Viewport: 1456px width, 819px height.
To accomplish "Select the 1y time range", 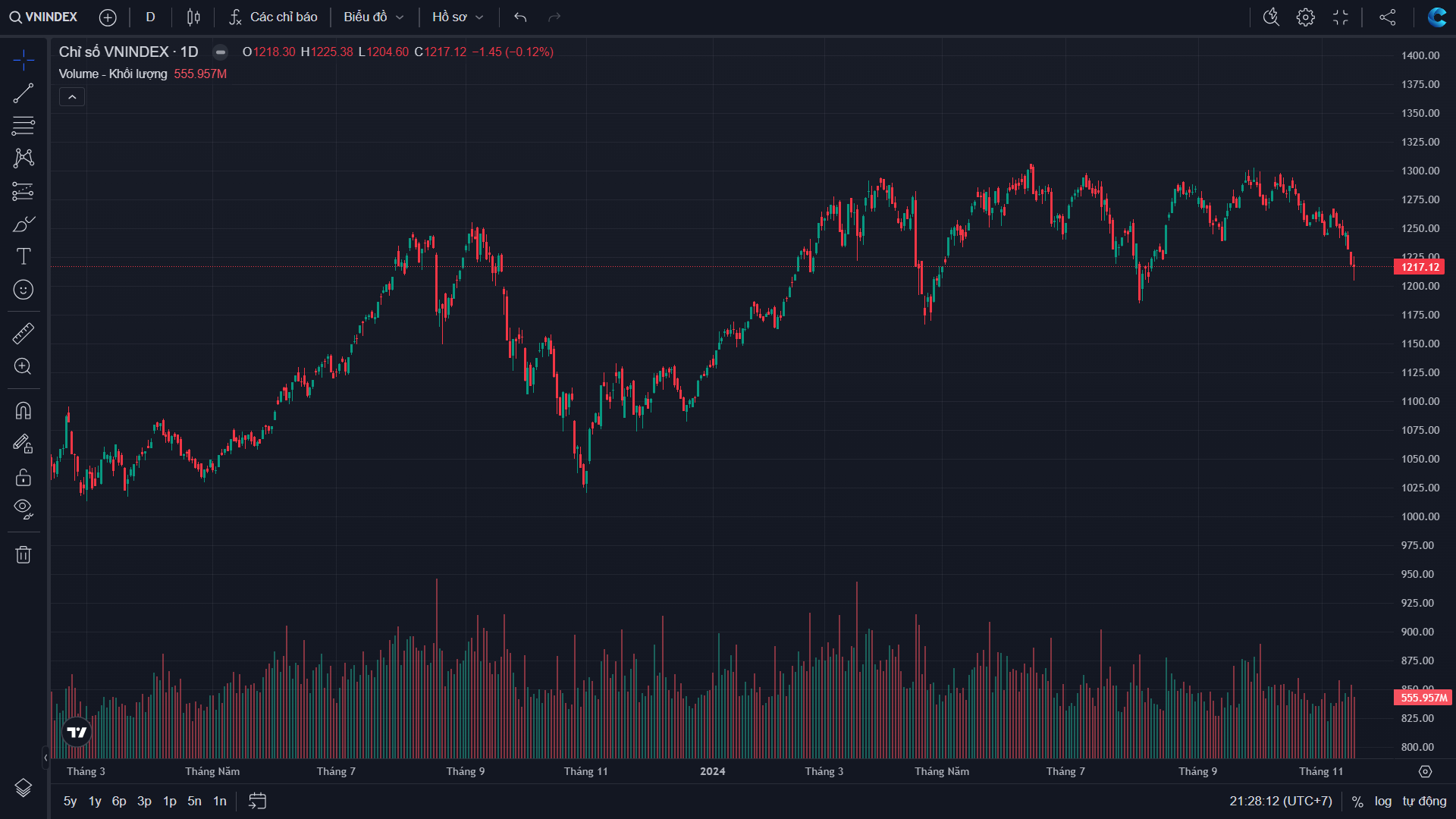I will 95,802.
